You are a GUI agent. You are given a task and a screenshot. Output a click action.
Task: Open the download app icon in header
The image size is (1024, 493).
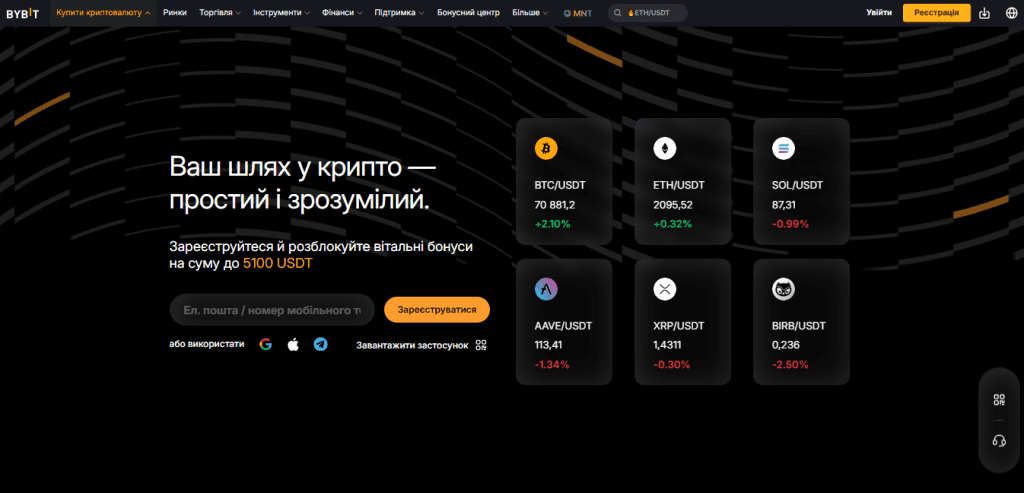pos(985,13)
